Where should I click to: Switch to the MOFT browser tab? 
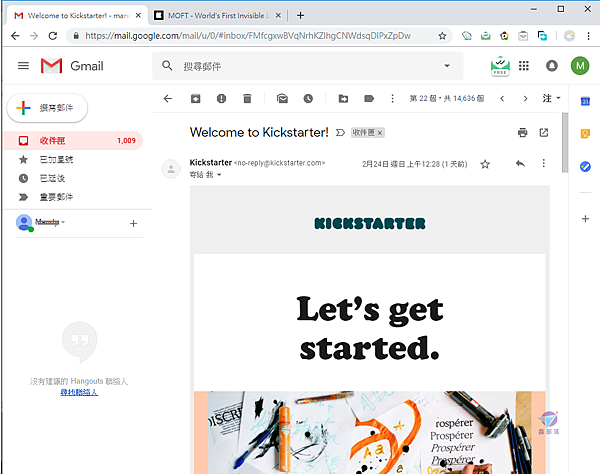[x=219, y=15]
